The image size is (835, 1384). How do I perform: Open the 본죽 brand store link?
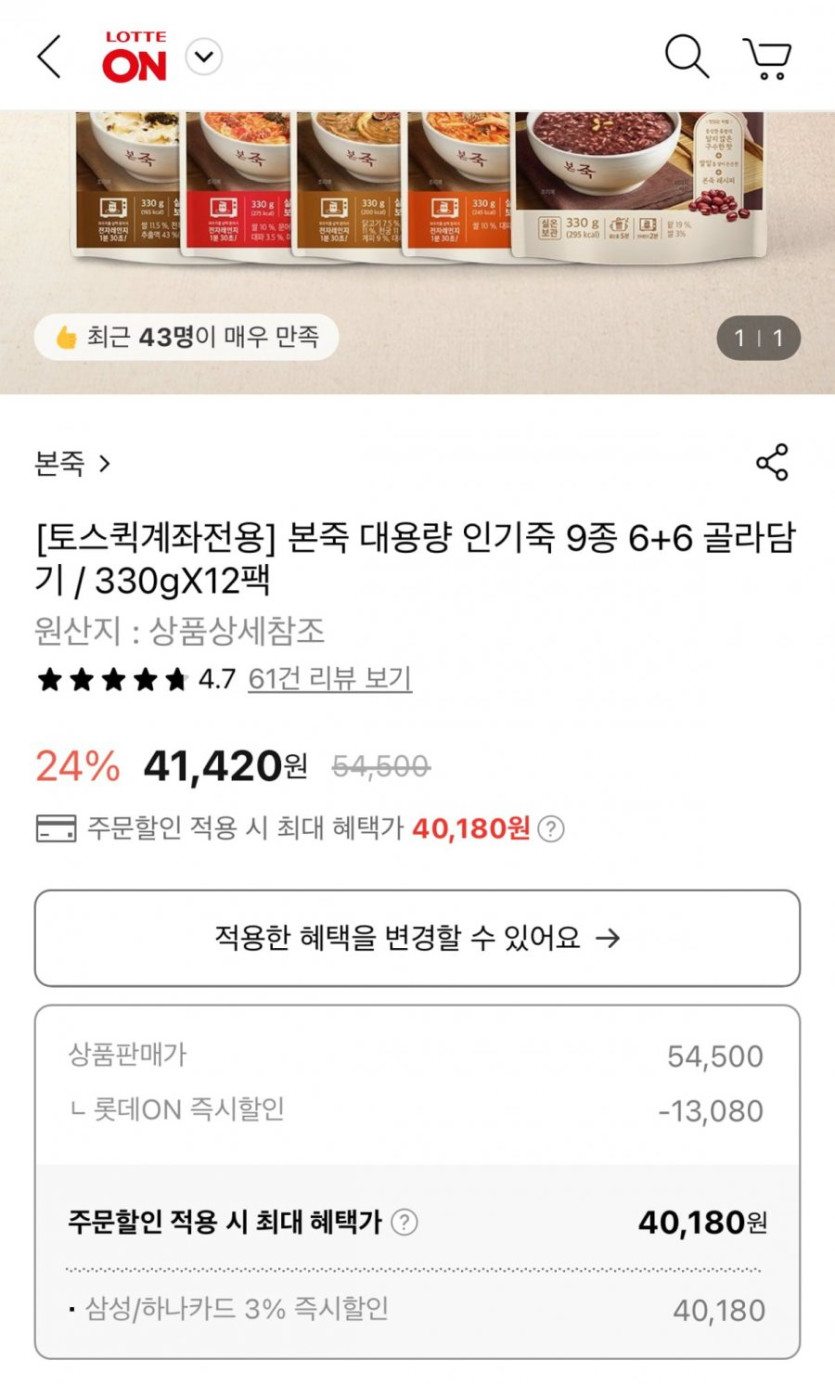point(72,464)
